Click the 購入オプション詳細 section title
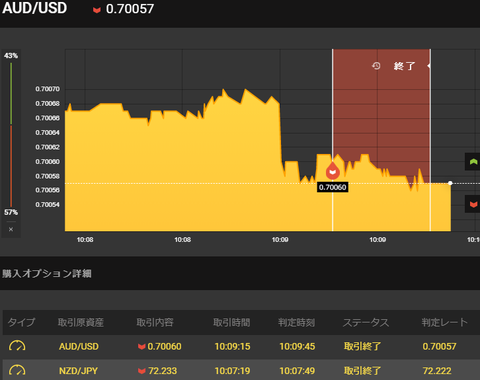 (x=47, y=274)
